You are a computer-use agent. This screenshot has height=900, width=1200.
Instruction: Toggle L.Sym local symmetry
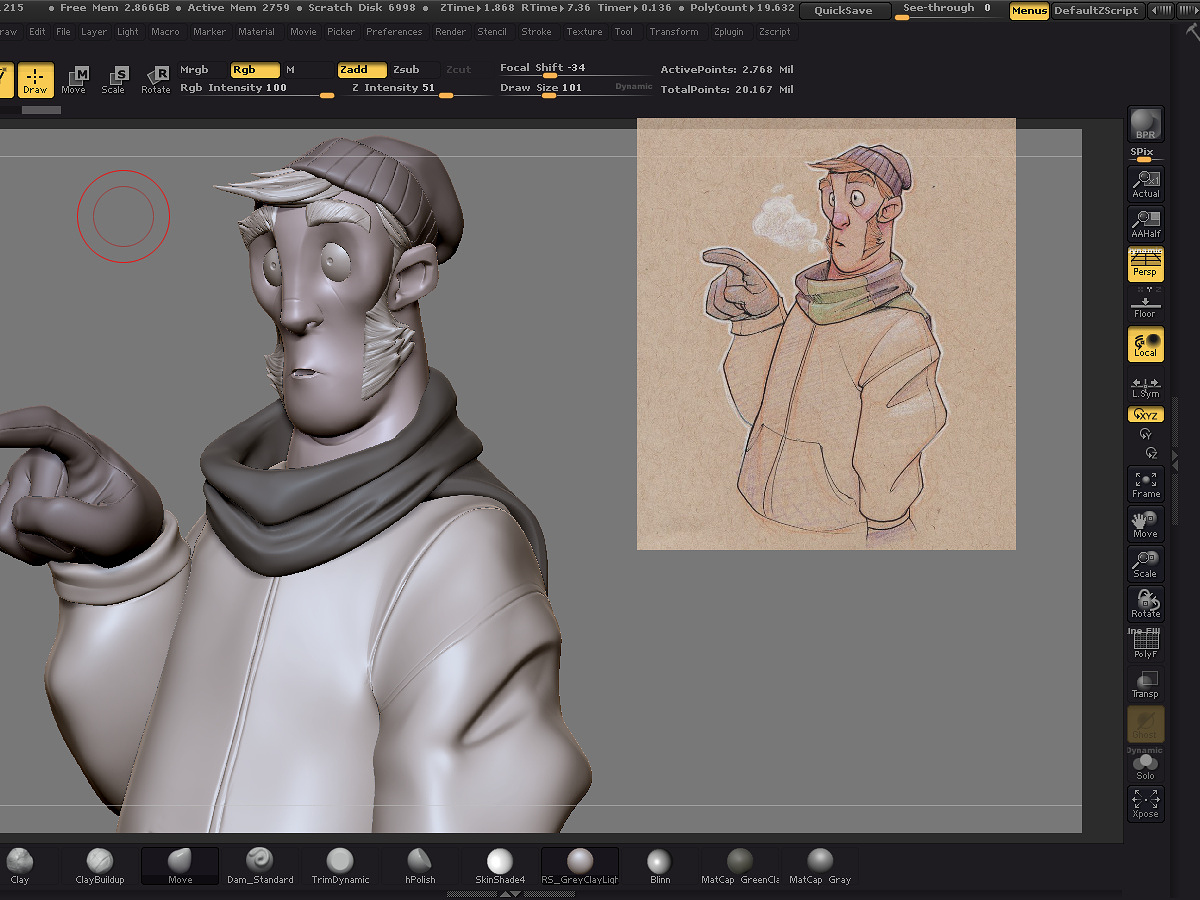[1145, 386]
